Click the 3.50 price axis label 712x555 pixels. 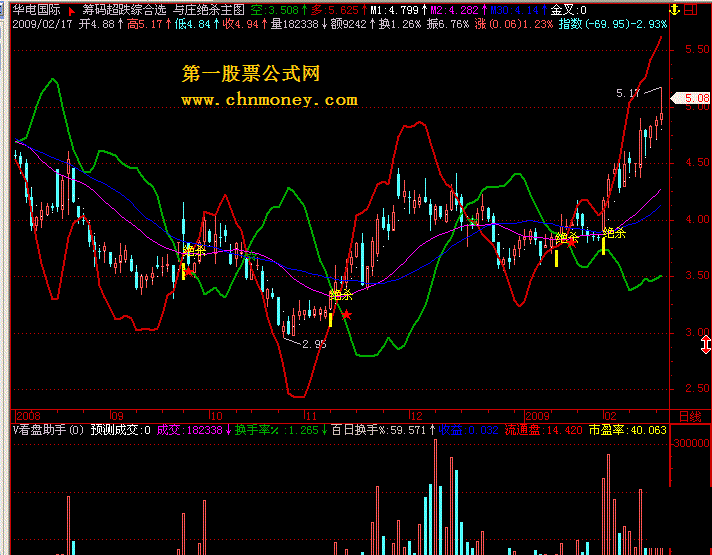tap(697, 276)
